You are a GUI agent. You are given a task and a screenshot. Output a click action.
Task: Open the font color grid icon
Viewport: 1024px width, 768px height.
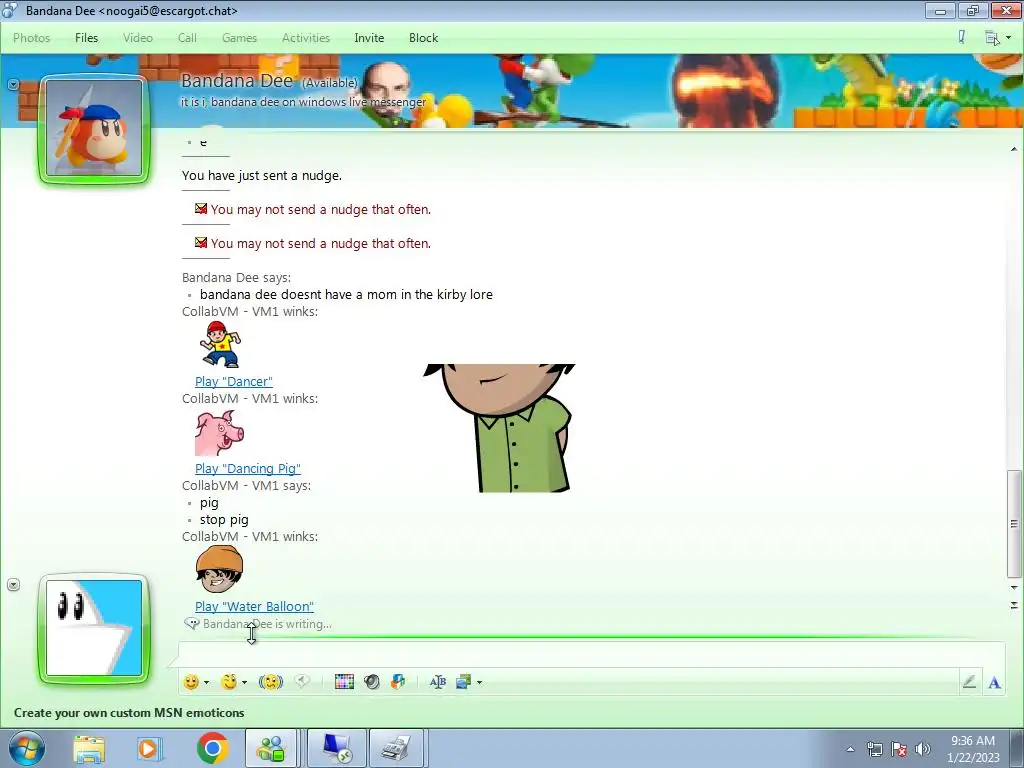[x=344, y=682]
